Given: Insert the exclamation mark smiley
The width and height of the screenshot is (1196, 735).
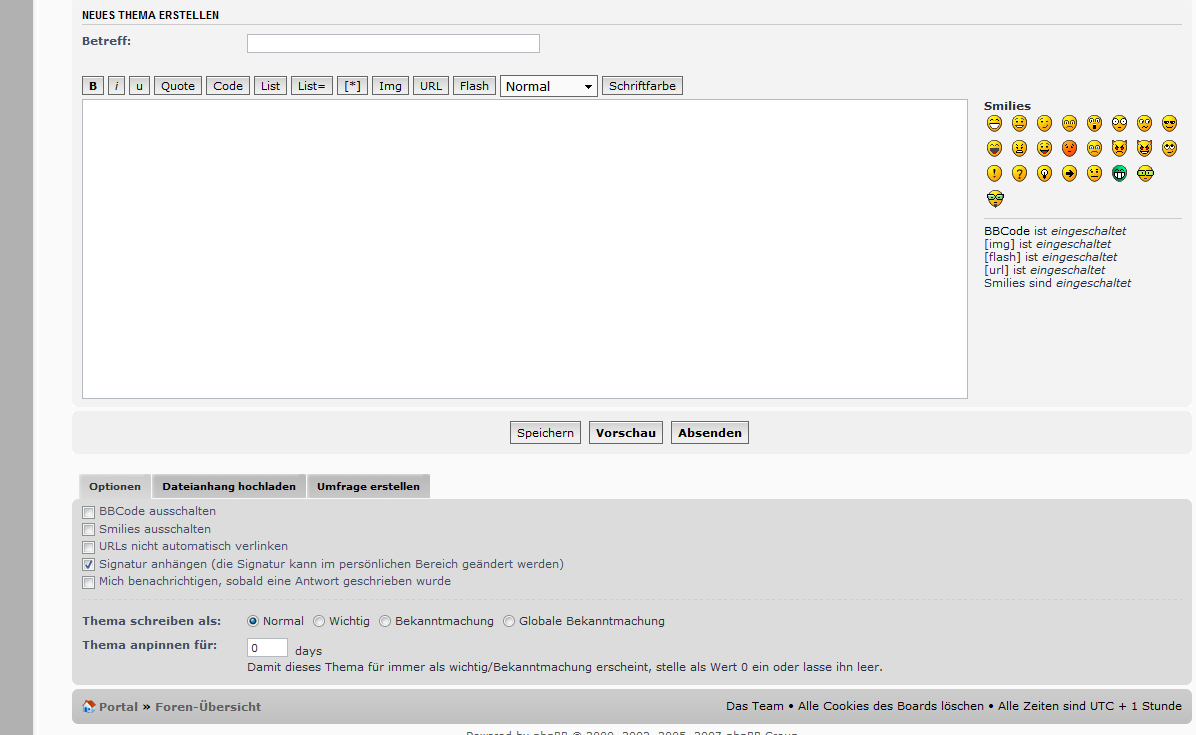Looking at the screenshot, I should [x=994, y=173].
